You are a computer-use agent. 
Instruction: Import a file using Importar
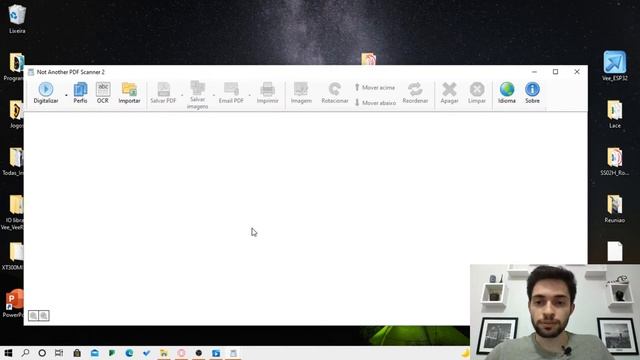[129, 93]
